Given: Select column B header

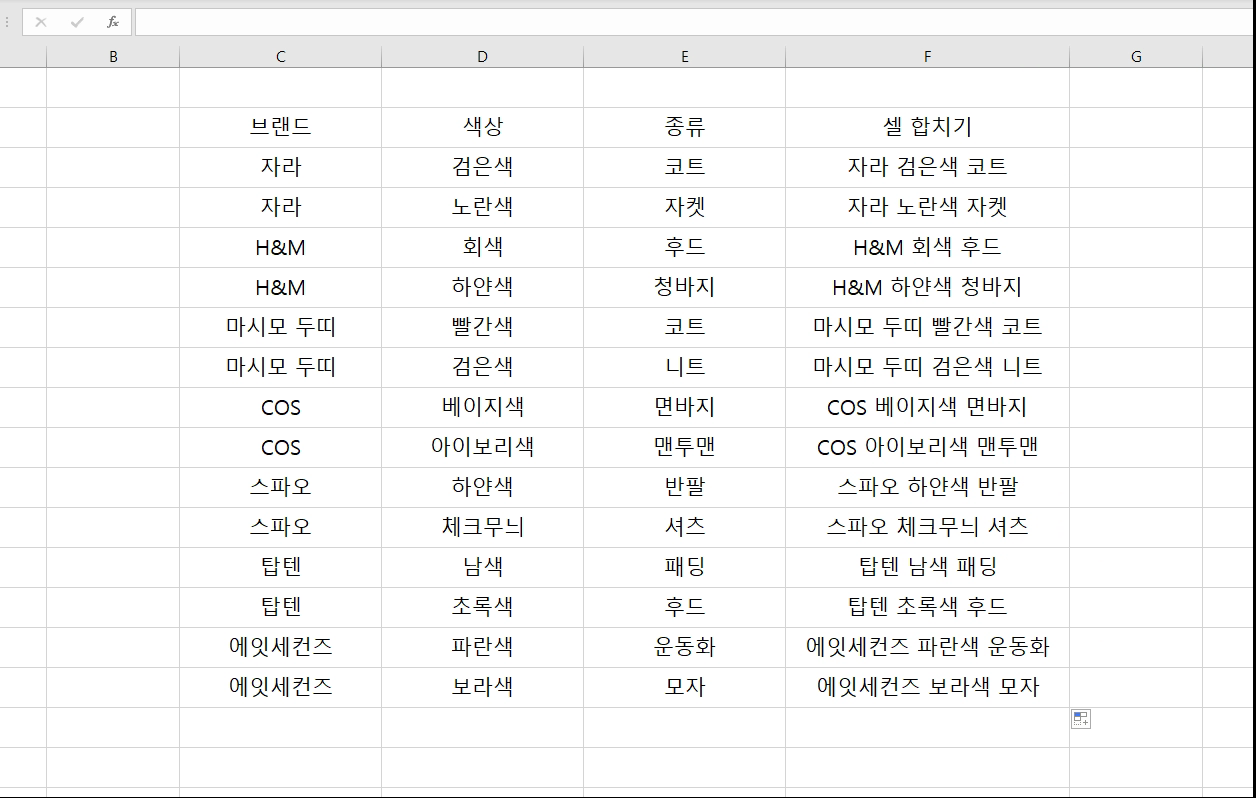Looking at the screenshot, I should point(113,57).
